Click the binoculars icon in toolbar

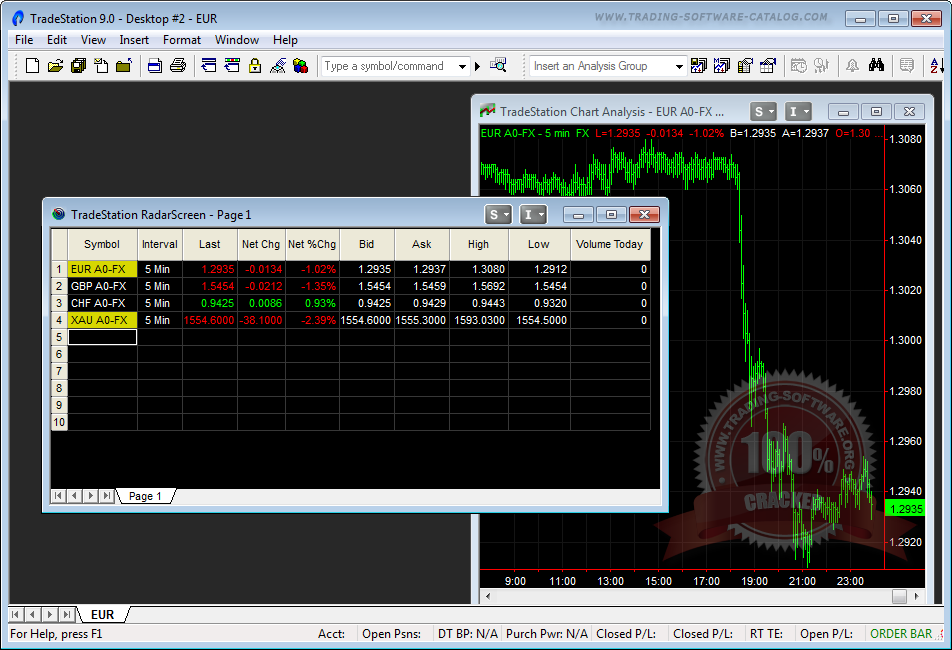coord(876,66)
